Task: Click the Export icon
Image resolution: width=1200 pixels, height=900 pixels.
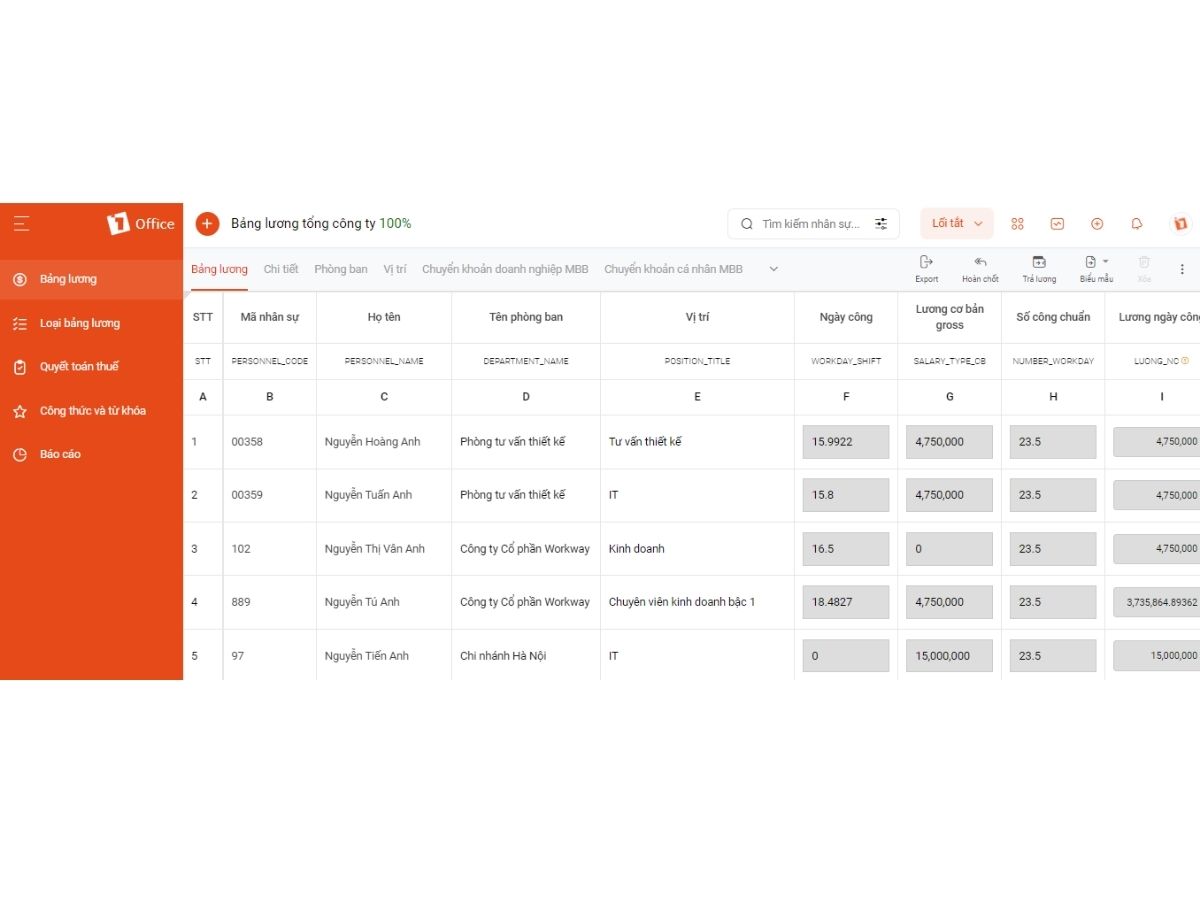Action: 926,263
